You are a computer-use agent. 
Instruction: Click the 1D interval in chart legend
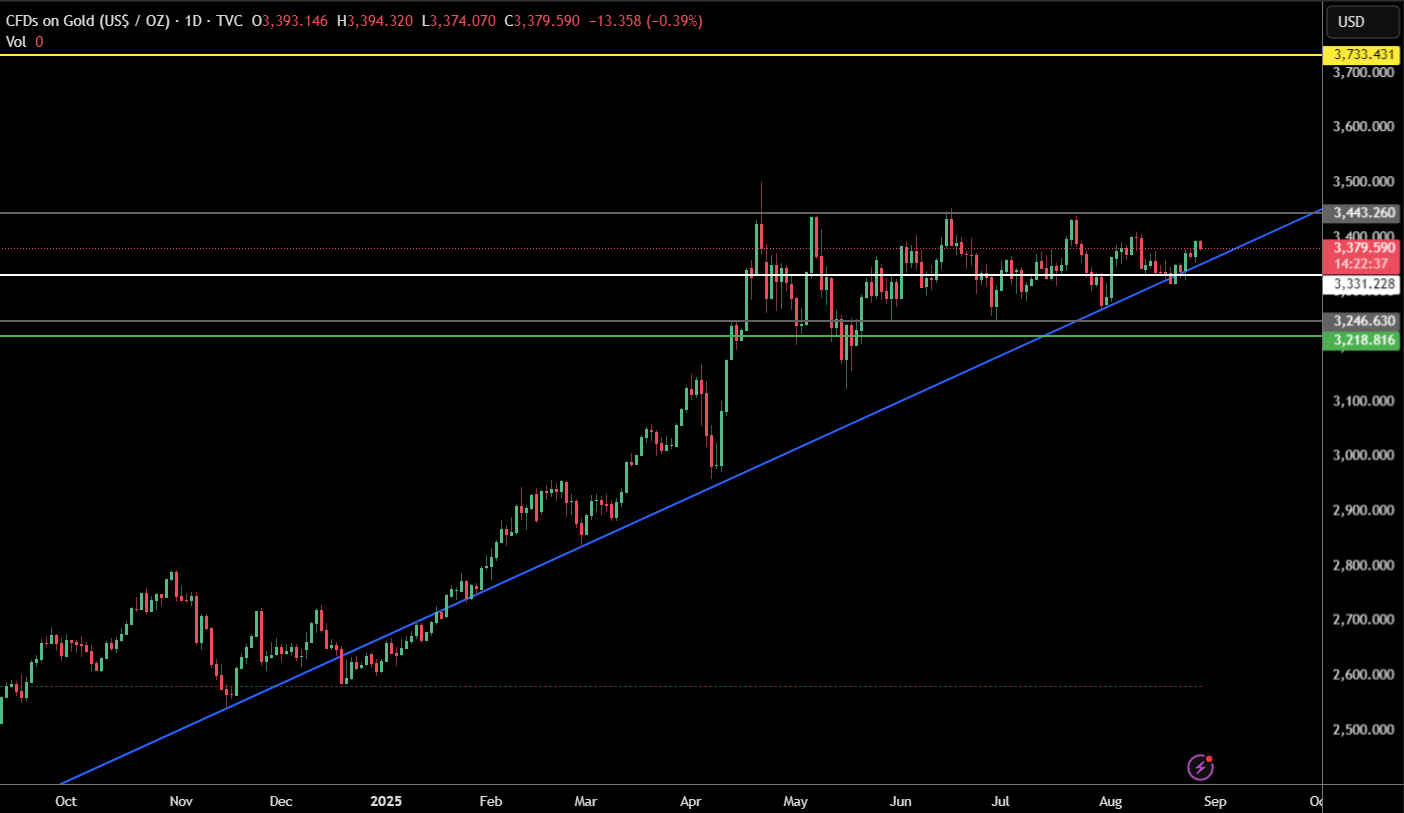[194, 21]
